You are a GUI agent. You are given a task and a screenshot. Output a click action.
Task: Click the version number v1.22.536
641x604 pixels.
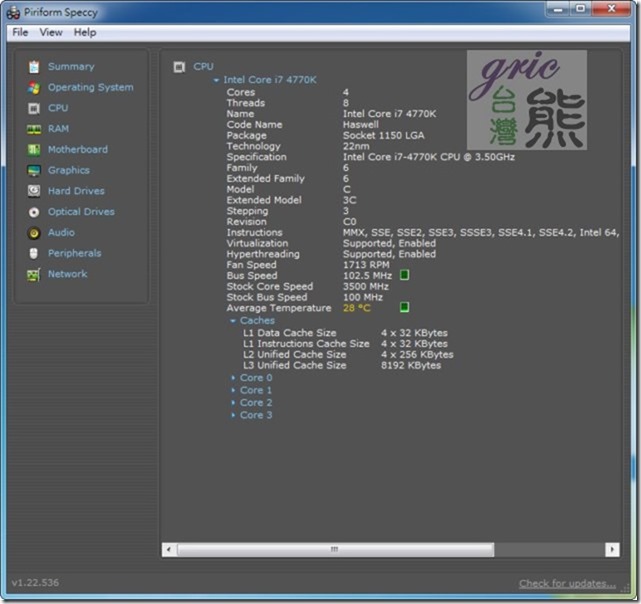pyautogui.click(x=35, y=583)
